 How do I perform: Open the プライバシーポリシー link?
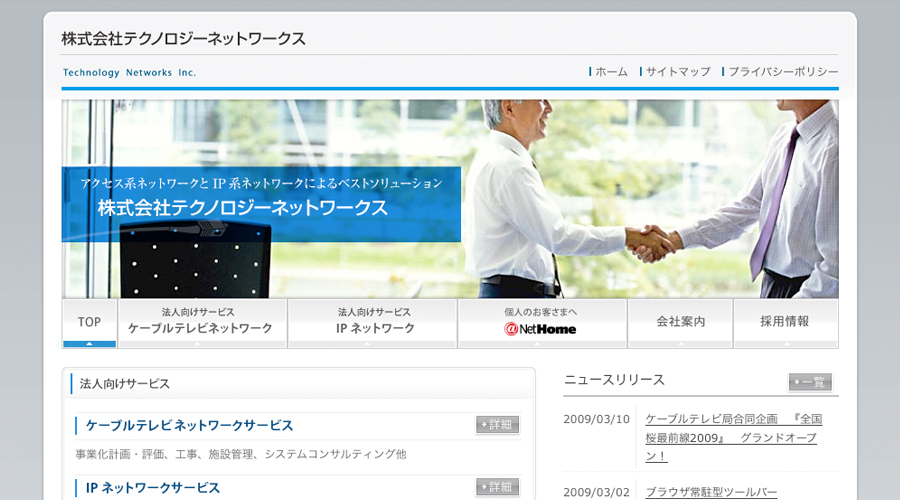tap(782, 72)
